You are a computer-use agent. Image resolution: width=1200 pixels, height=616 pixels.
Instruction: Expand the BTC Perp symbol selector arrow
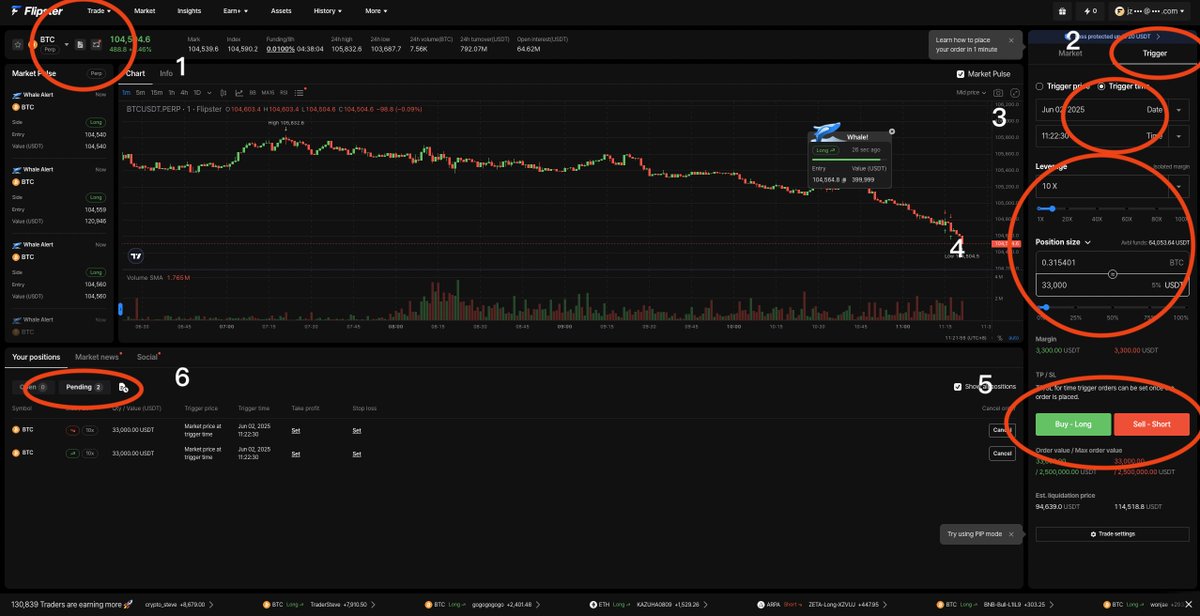pyautogui.click(x=66, y=44)
